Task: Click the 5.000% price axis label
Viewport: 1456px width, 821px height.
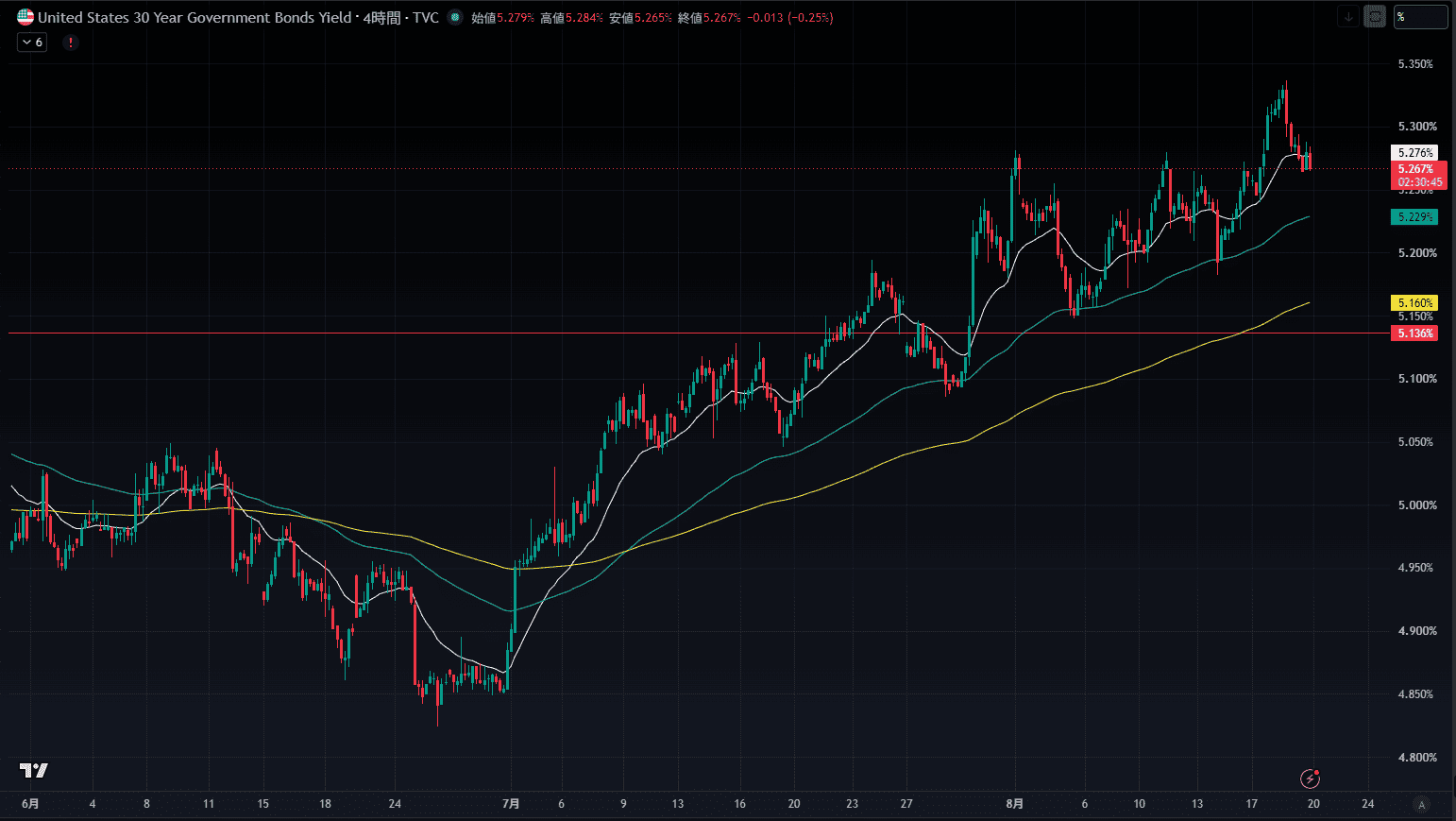Action: [1417, 505]
